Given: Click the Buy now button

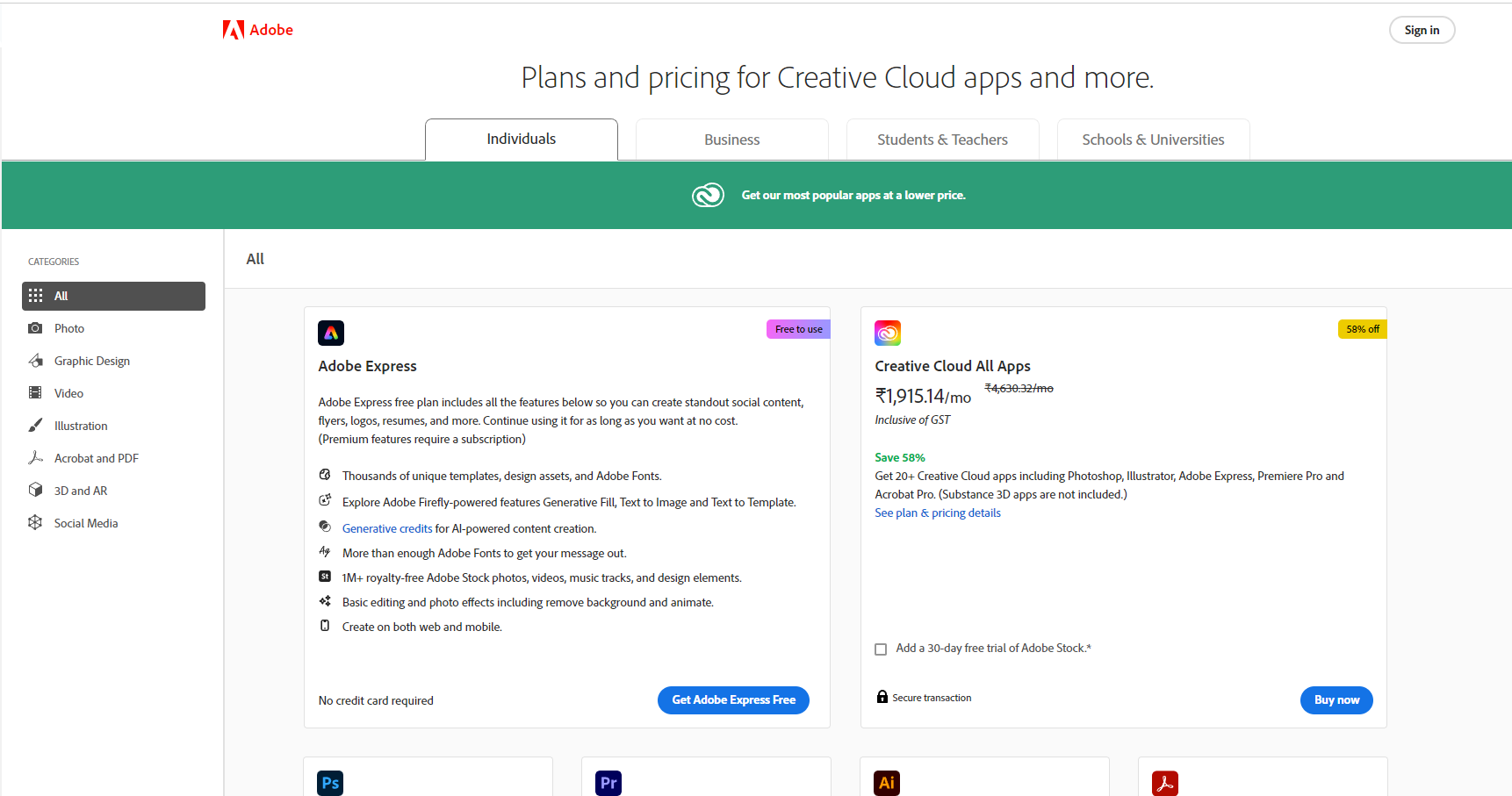Looking at the screenshot, I should point(1336,699).
